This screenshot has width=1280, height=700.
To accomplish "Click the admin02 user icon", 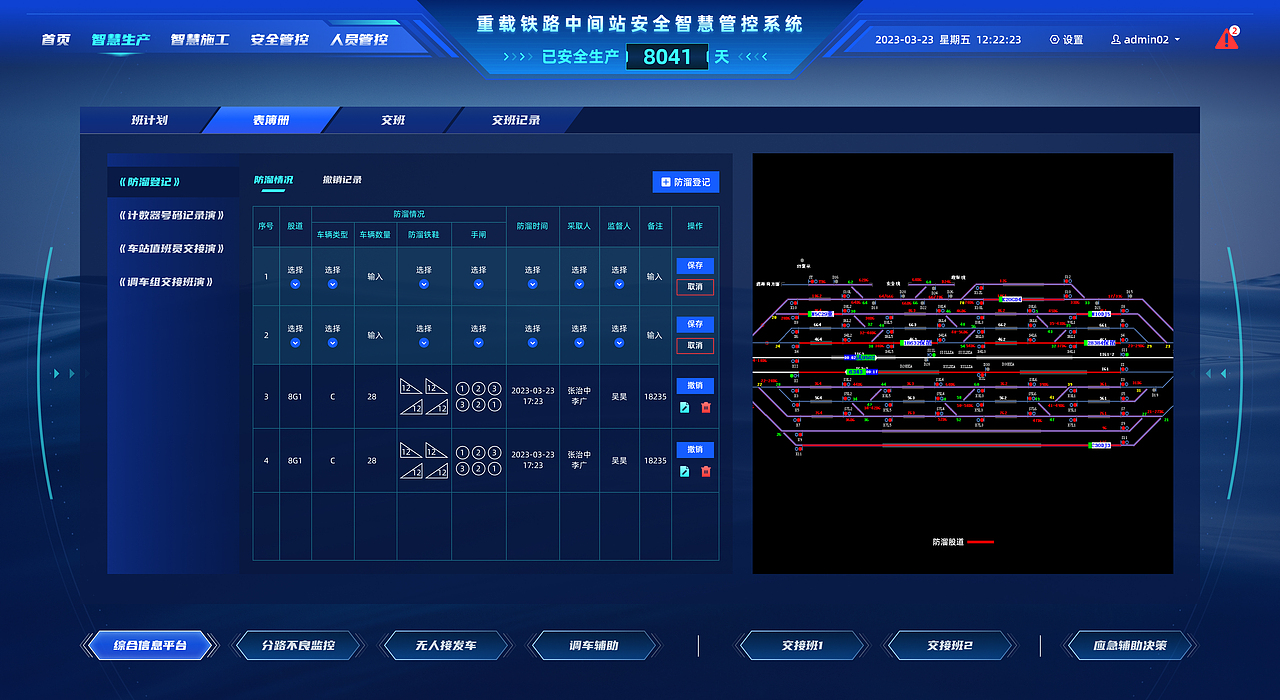I will [x=1116, y=40].
